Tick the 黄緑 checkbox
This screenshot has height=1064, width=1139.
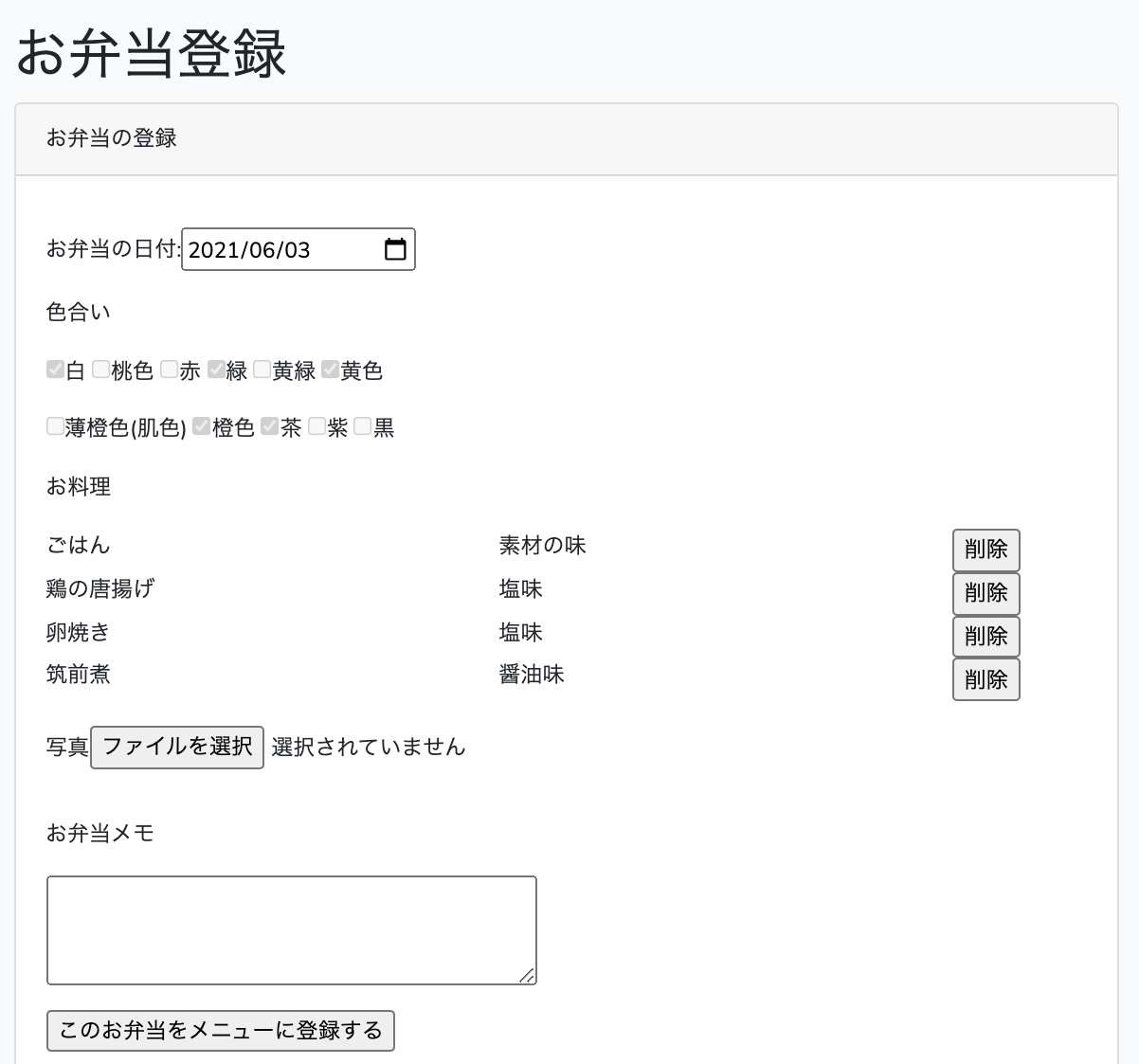click(x=262, y=370)
